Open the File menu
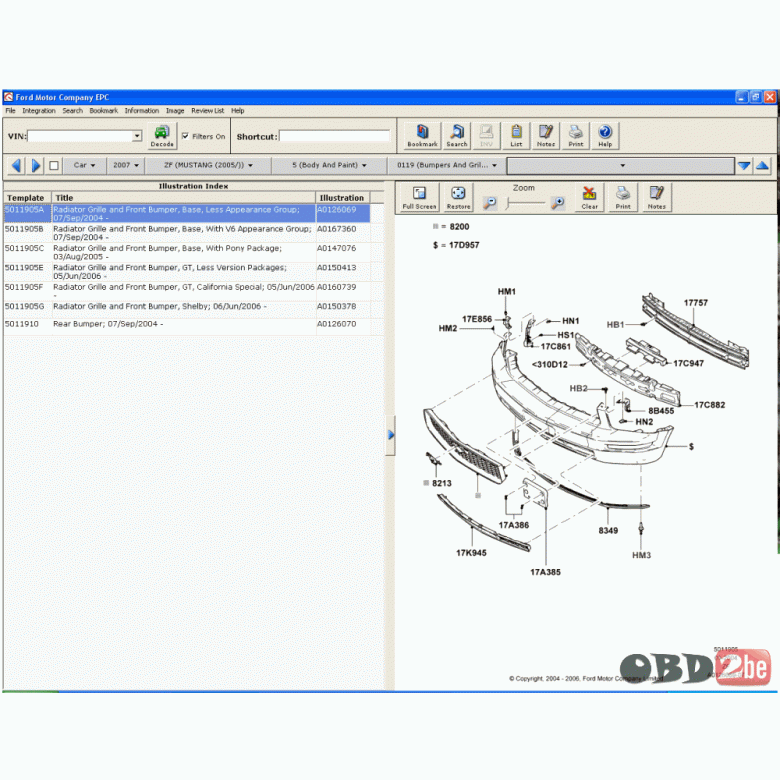This screenshot has width=780, height=780. point(10,110)
